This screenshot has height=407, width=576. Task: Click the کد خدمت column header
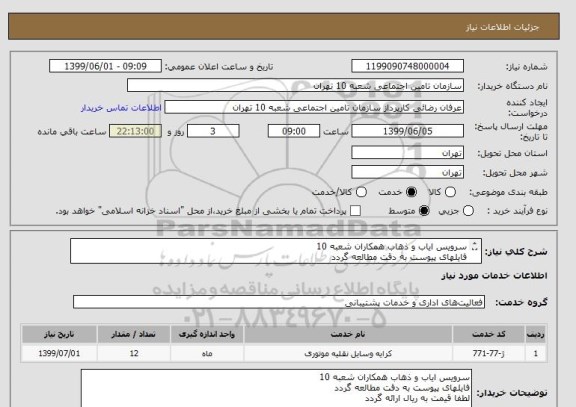(489, 335)
